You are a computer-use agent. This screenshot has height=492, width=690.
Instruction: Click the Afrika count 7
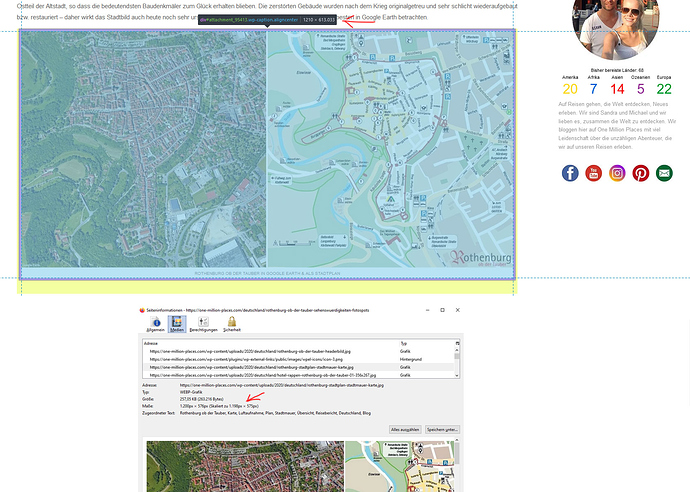click(593, 89)
